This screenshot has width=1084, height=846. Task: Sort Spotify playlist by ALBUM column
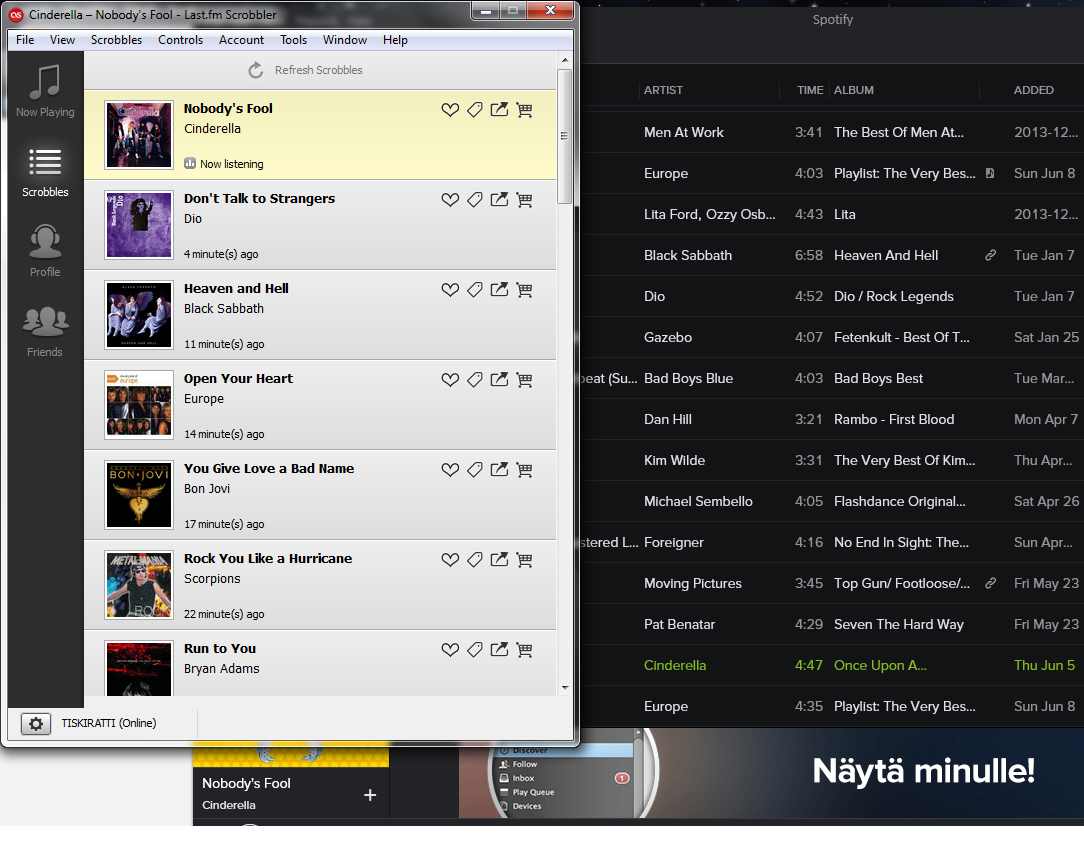pos(853,90)
